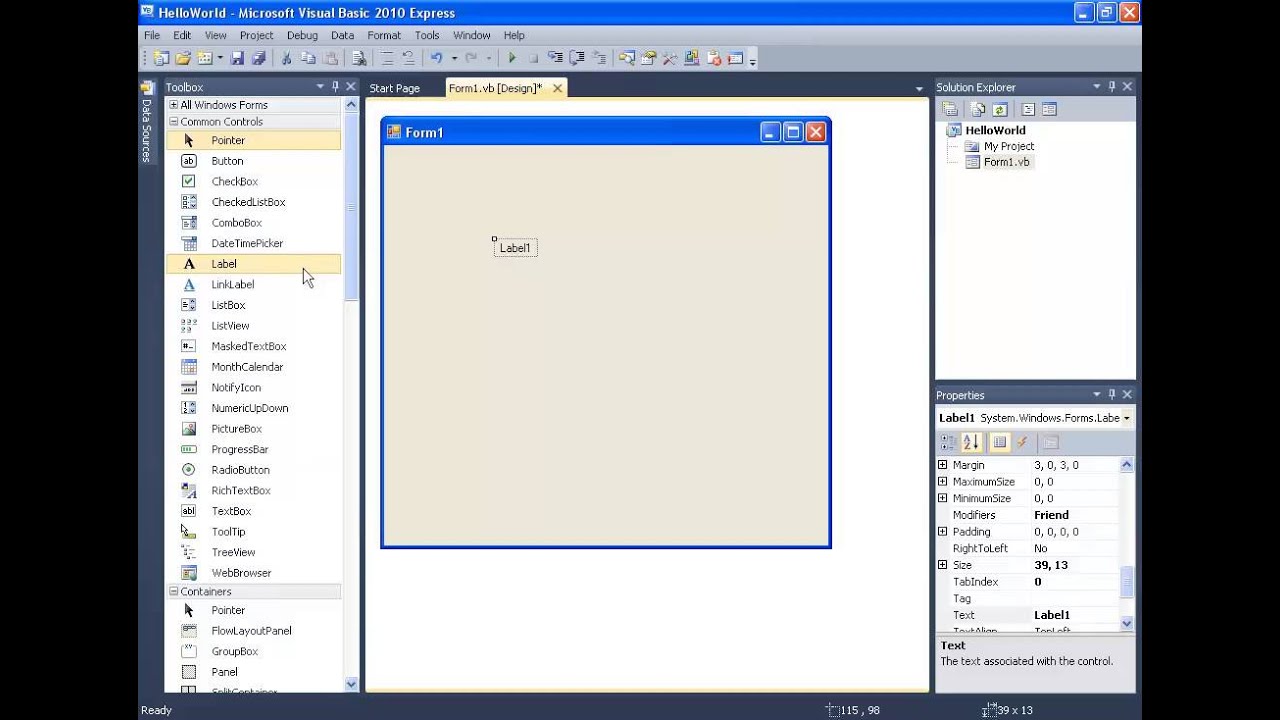This screenshot has height=720, width=1280.
Task: Click the Refresh icon in Solution Explorer
Action: [x=1000, y=109]
